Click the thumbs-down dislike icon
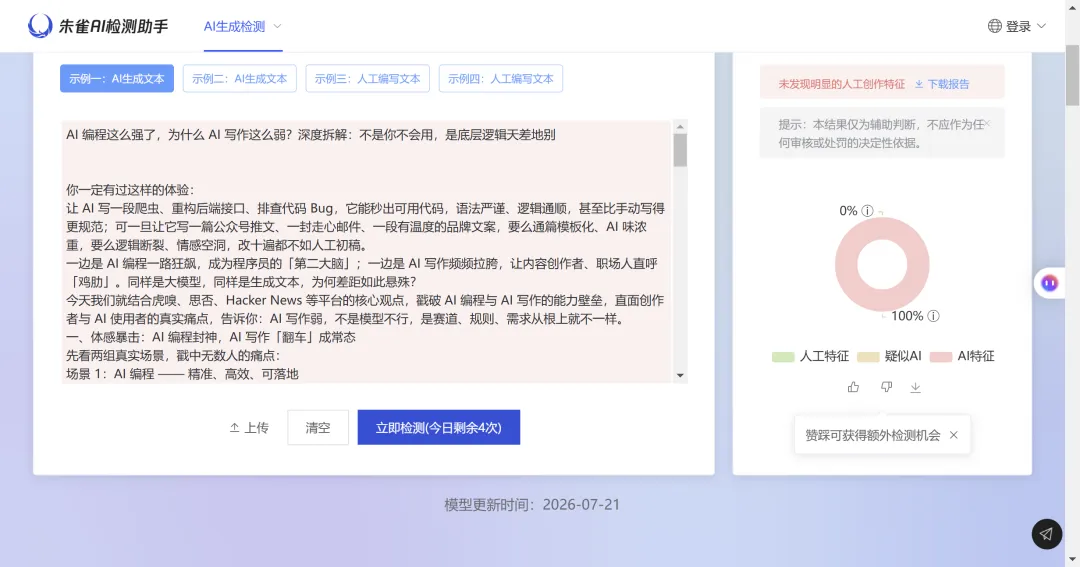 886,387
